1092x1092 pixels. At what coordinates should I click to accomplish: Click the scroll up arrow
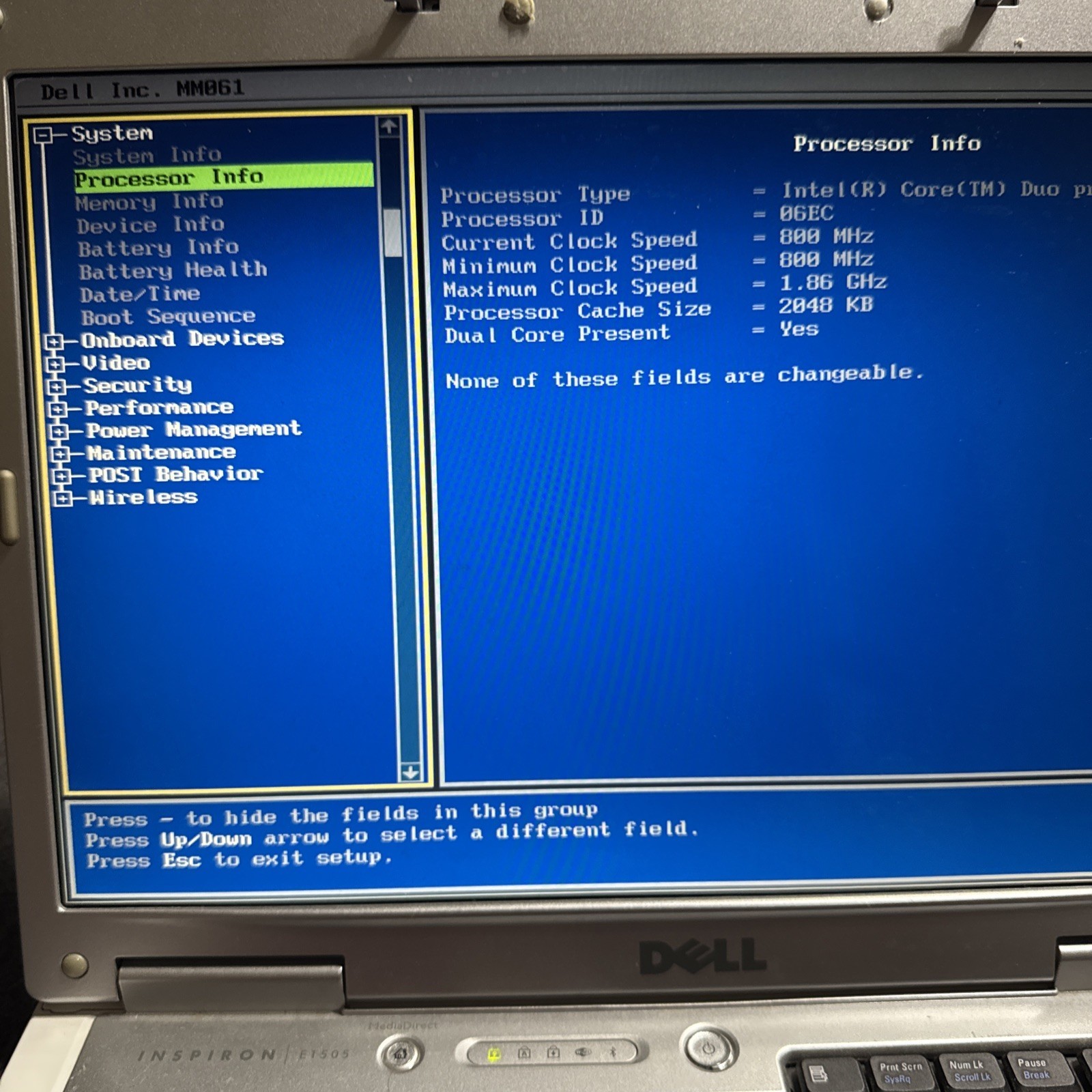pyautogui.click(x=389, y=127)
